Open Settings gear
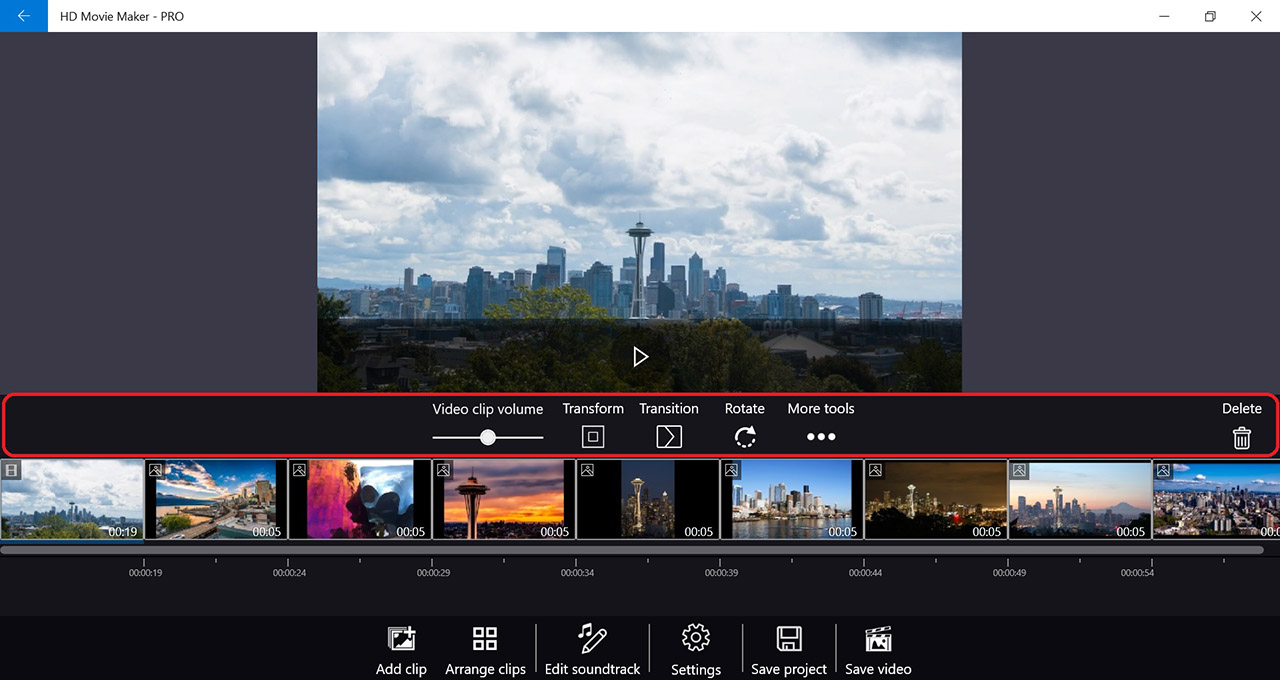This screenshot has width=1280, height=680. click(696, 638)
